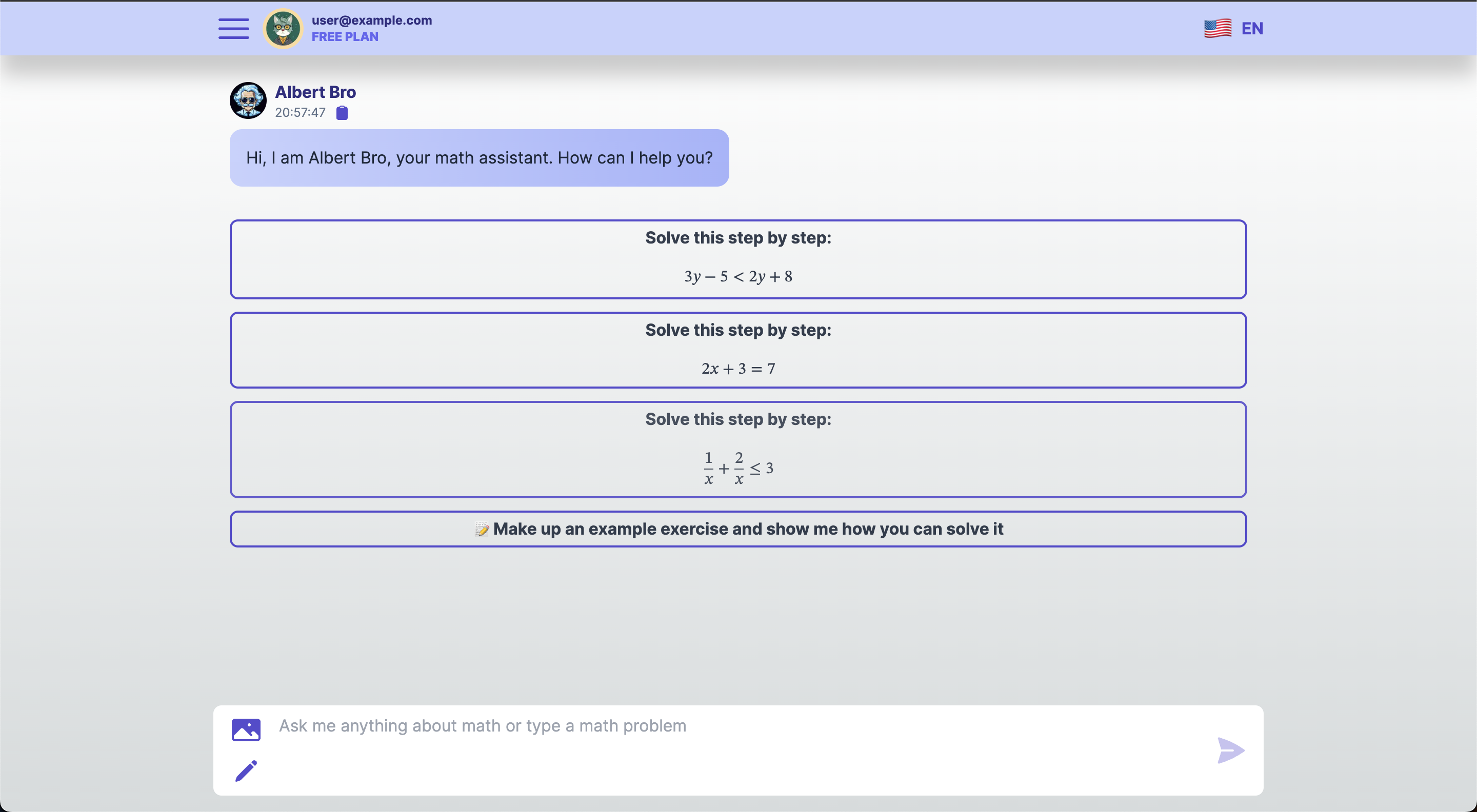
Task: Click the cat user avatar
Action: (x=283, y=28)
